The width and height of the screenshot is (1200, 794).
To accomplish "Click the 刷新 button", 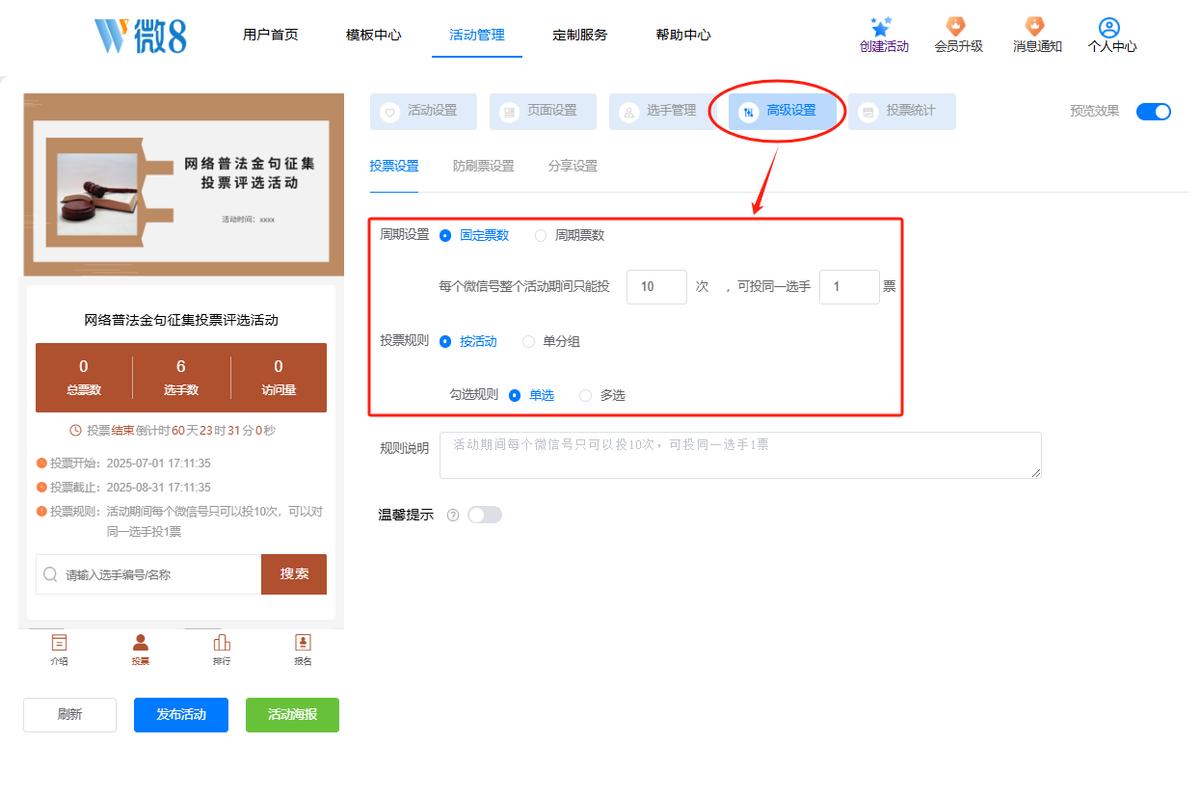I will click(70, 715).
